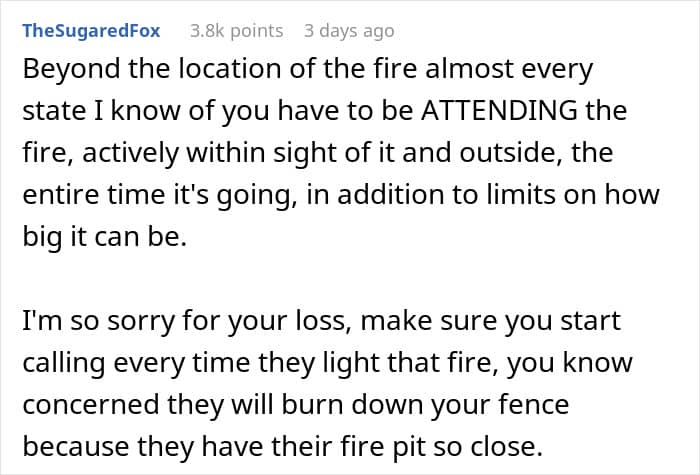
Task: Open the '3 days ago' timestamp permalink
Action: (x=349, y=31)
